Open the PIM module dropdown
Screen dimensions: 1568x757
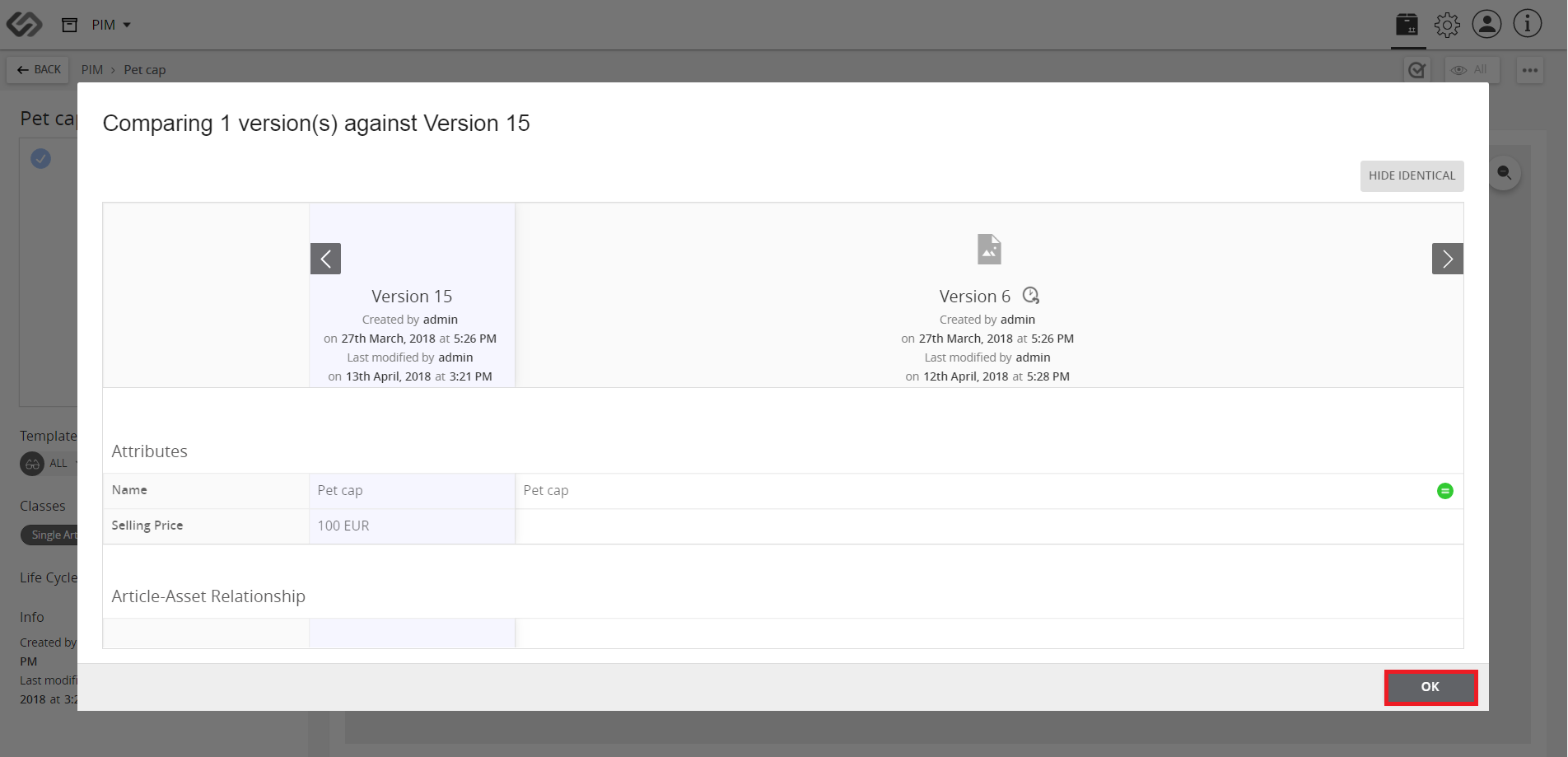(111, 25)
